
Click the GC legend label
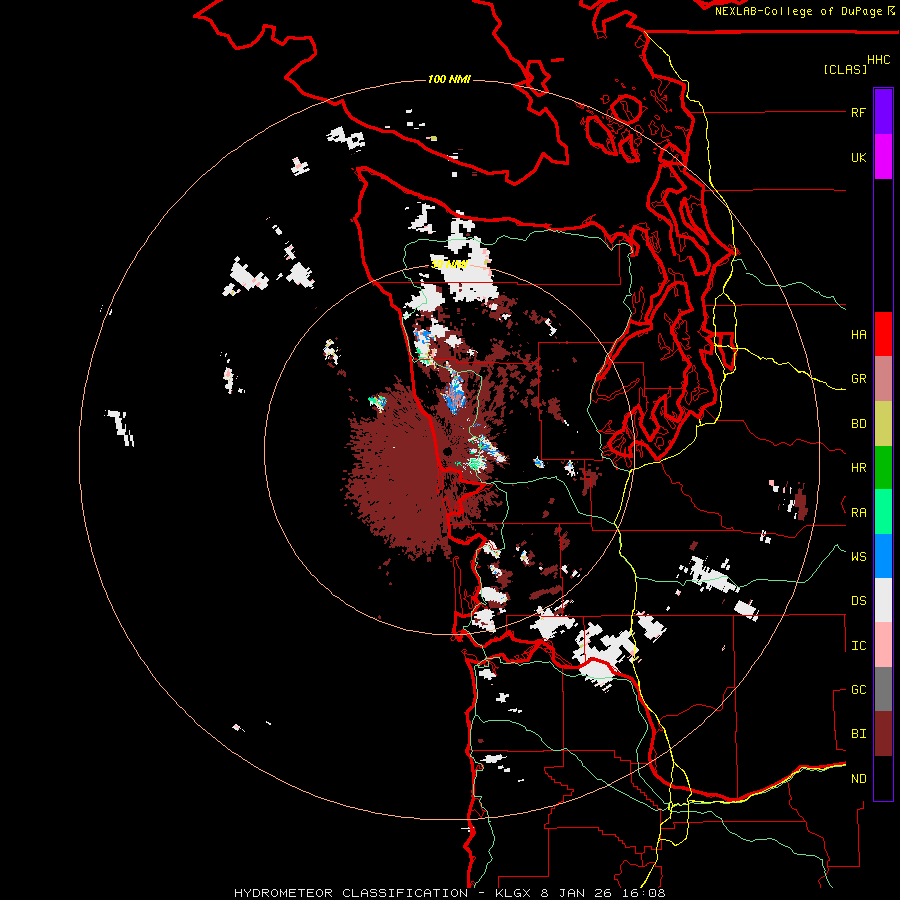(858, 689)
